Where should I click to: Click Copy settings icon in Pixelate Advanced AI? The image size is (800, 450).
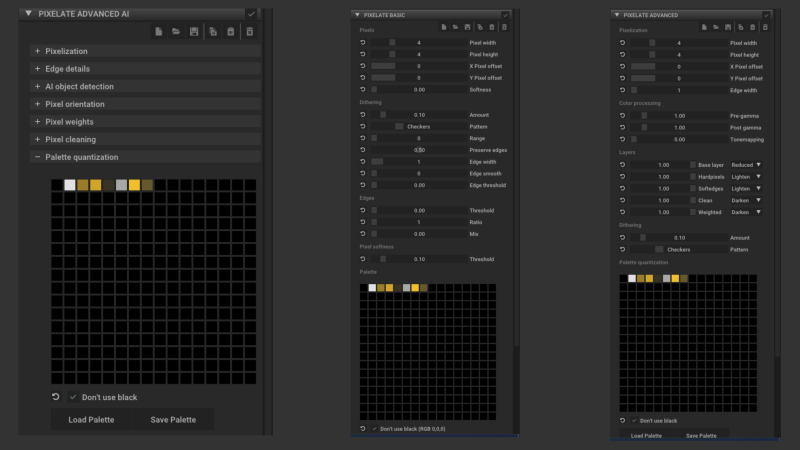pos(213,32)
